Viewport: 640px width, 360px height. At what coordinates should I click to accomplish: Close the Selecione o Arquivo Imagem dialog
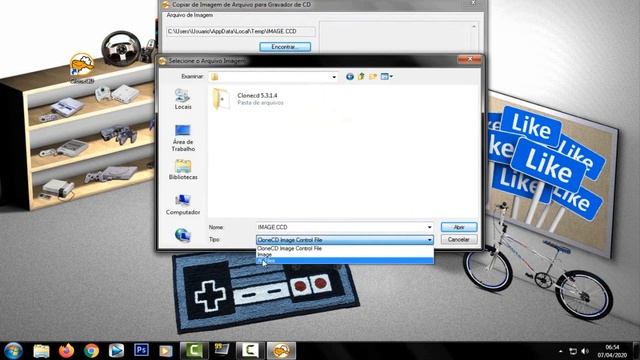(x=470, y=60)
